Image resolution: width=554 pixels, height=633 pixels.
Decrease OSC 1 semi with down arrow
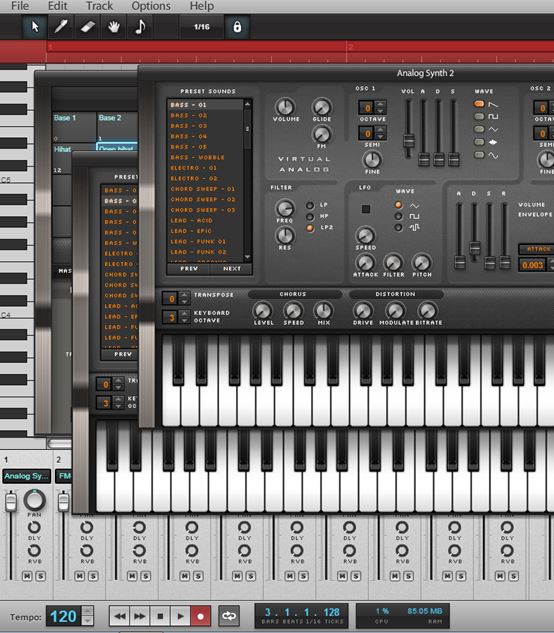(380, 136)
